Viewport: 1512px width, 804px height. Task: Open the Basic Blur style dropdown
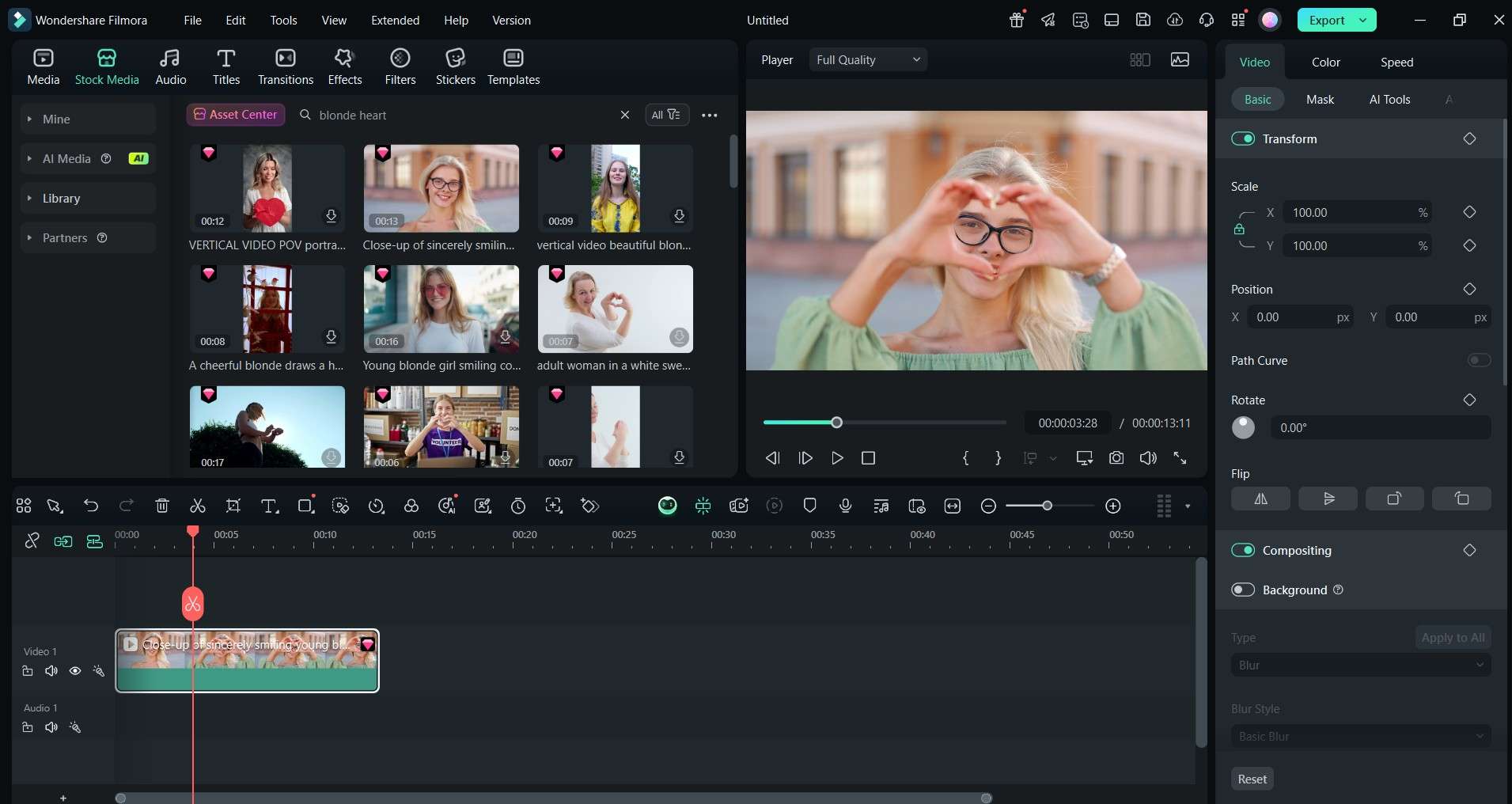1361,736
